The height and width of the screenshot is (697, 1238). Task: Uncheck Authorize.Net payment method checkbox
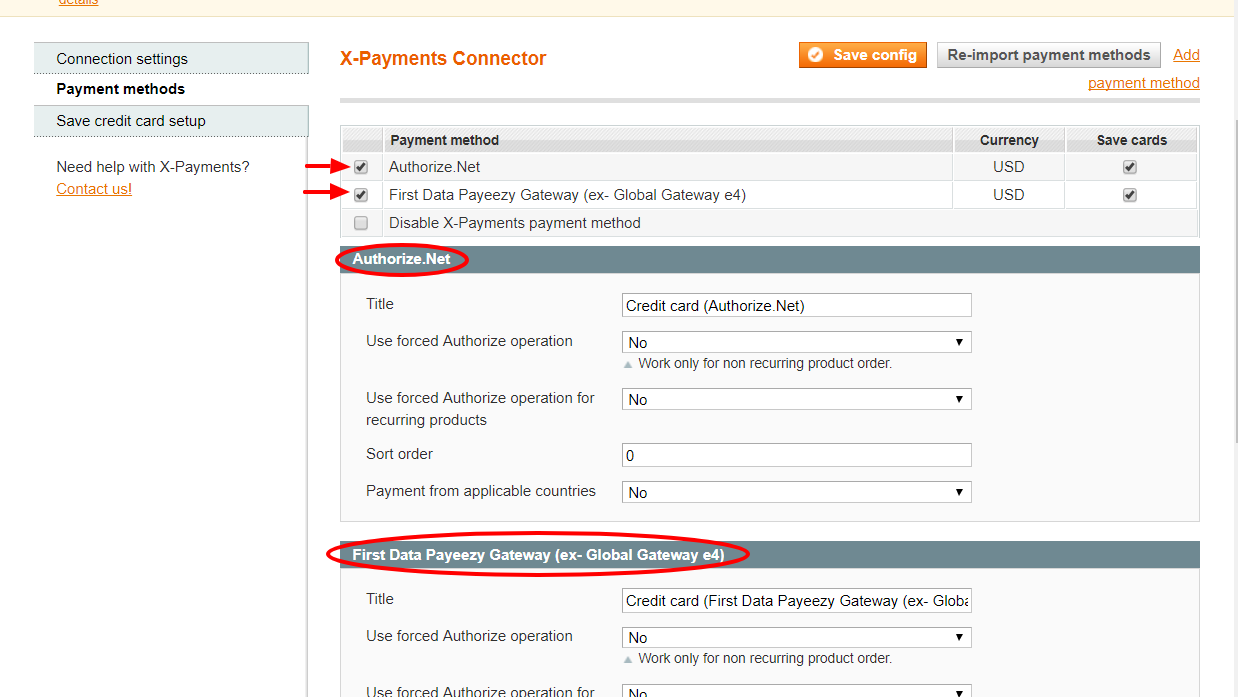click(361, 167)
